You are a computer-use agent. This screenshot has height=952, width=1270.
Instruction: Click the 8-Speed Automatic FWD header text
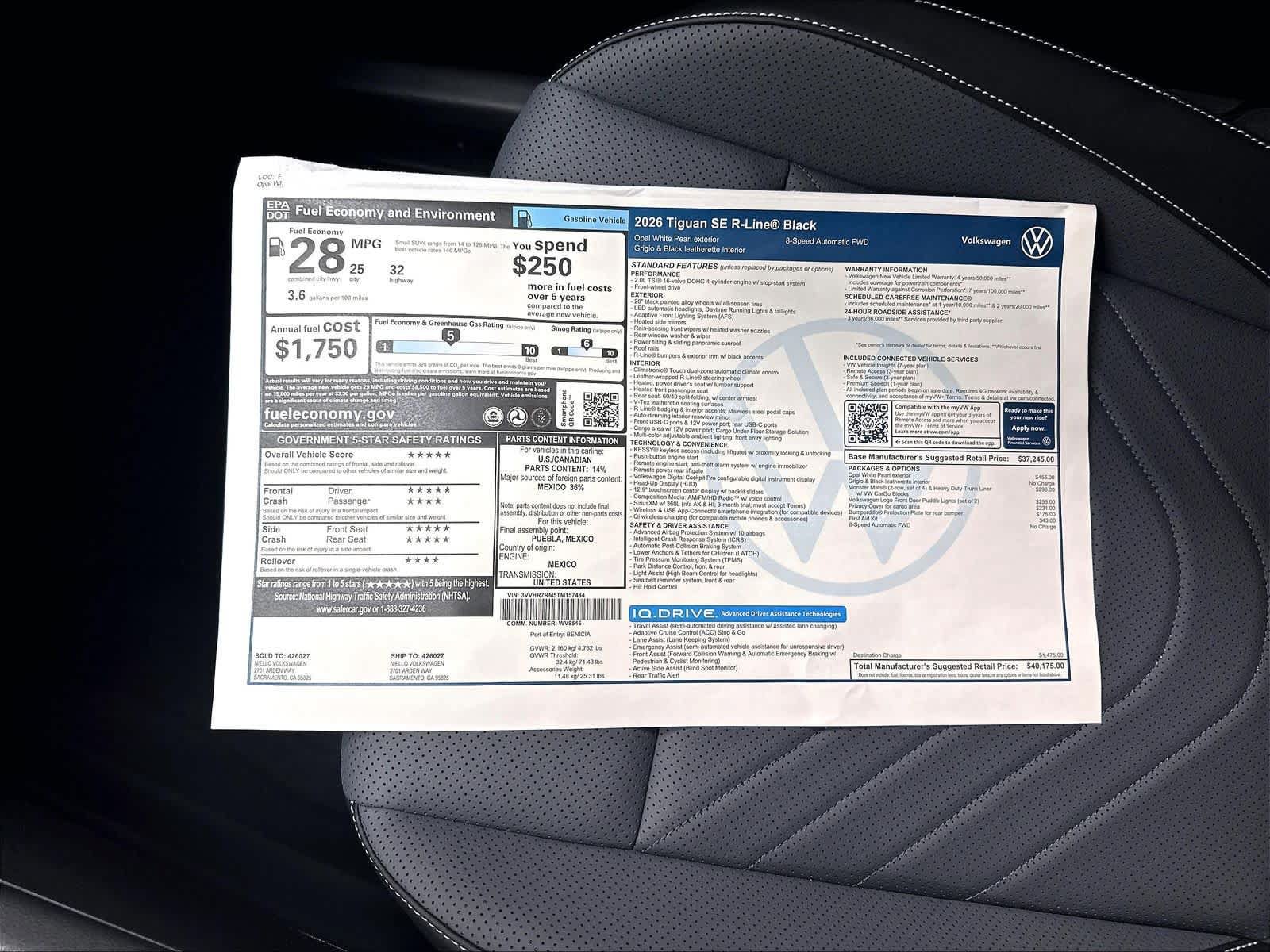coord(825,241)
